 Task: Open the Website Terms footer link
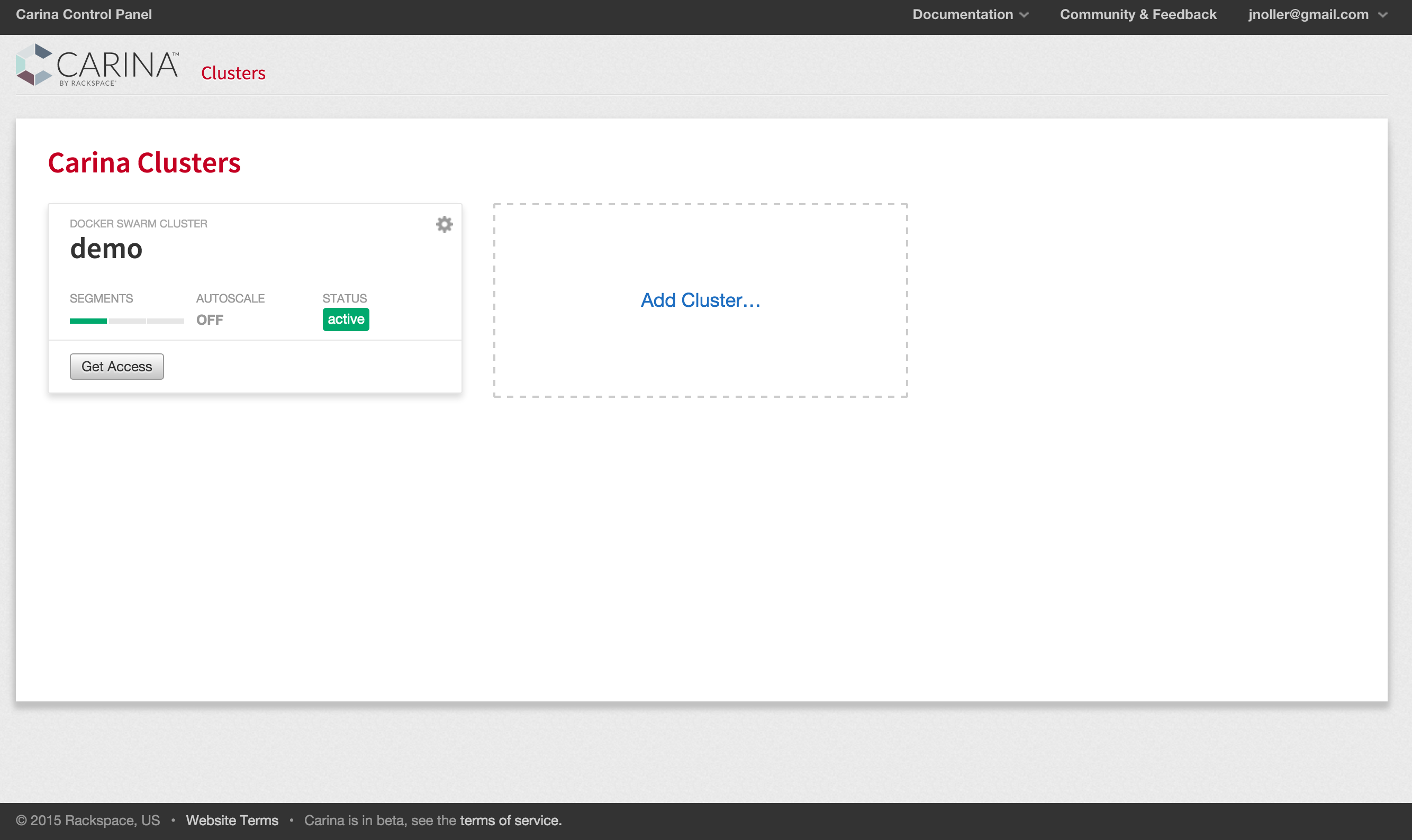[232, 820]
